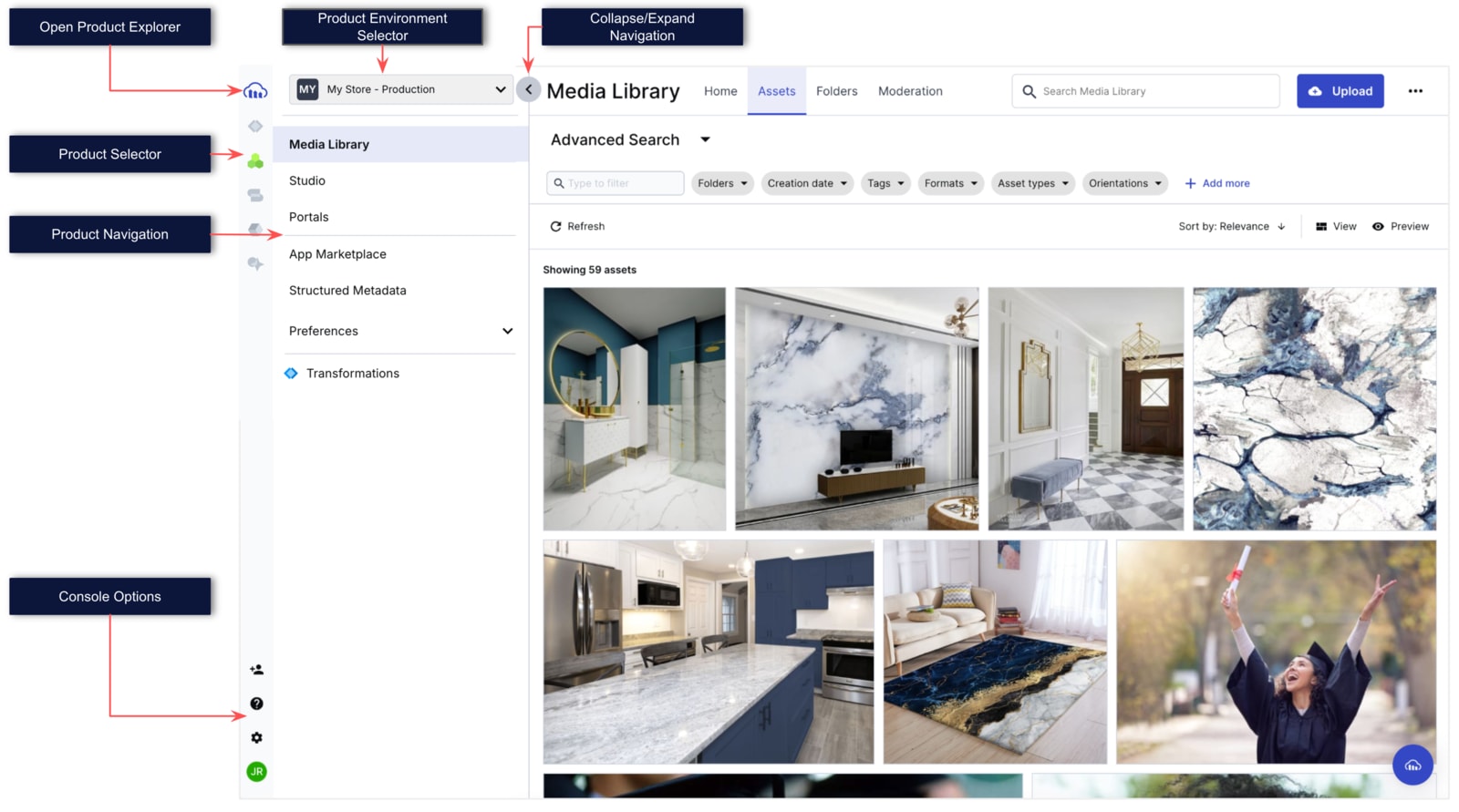Open the help question mark icon
The width and height of the screenshot is (1459, 812).
point(256,704)
